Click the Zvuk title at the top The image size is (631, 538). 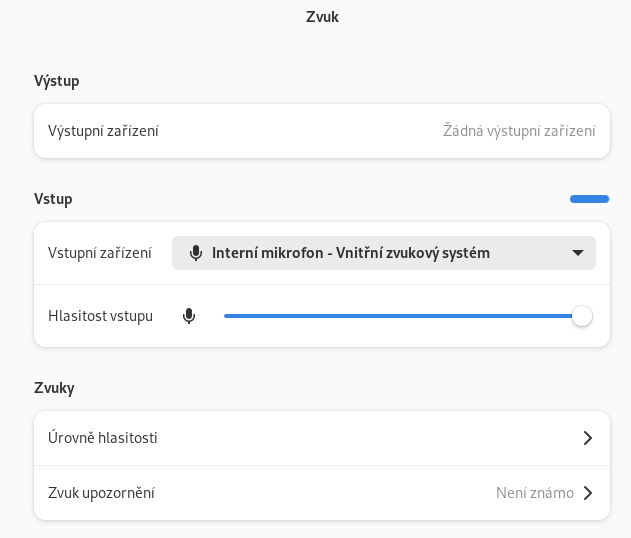pos(322,17)
